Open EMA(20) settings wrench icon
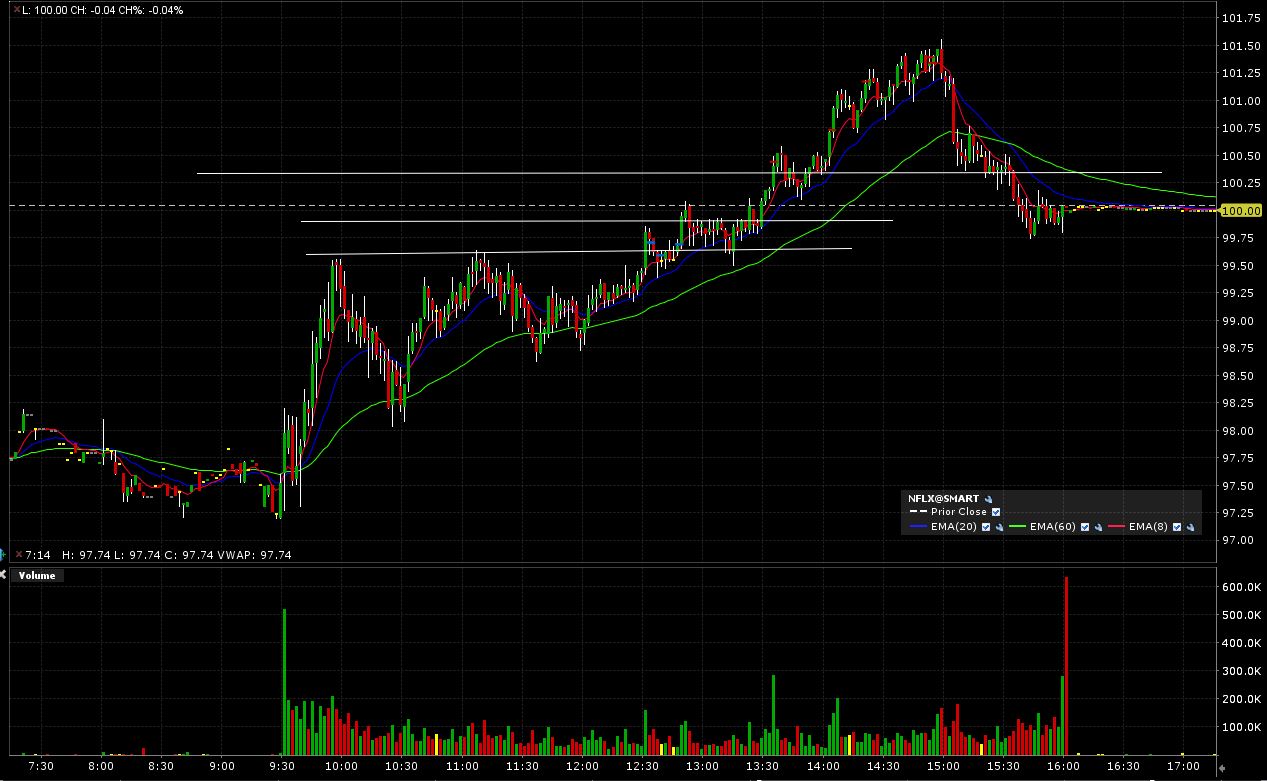 (x=999, y=527)
